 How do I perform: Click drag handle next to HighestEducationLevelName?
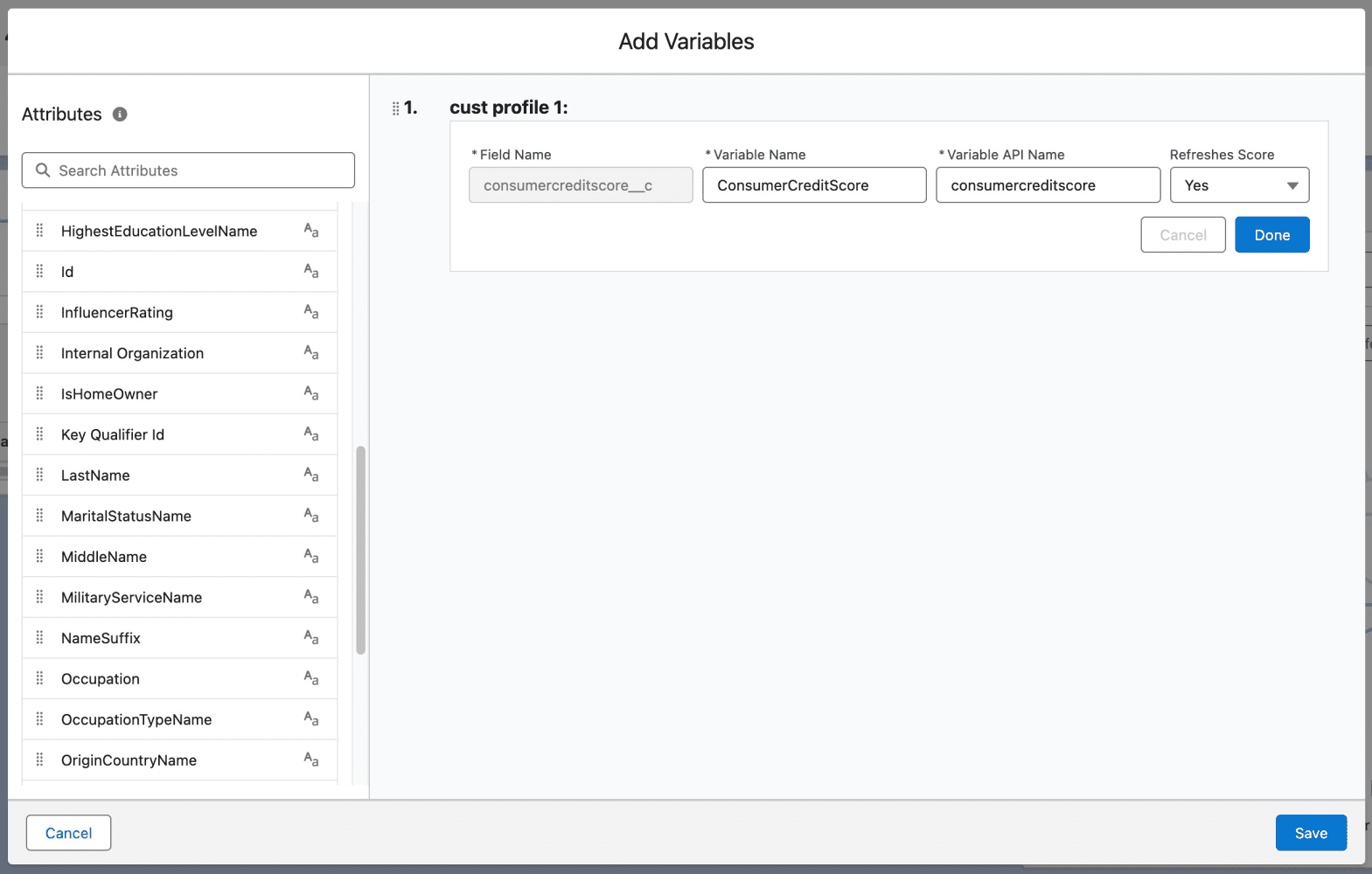[39, 231]
